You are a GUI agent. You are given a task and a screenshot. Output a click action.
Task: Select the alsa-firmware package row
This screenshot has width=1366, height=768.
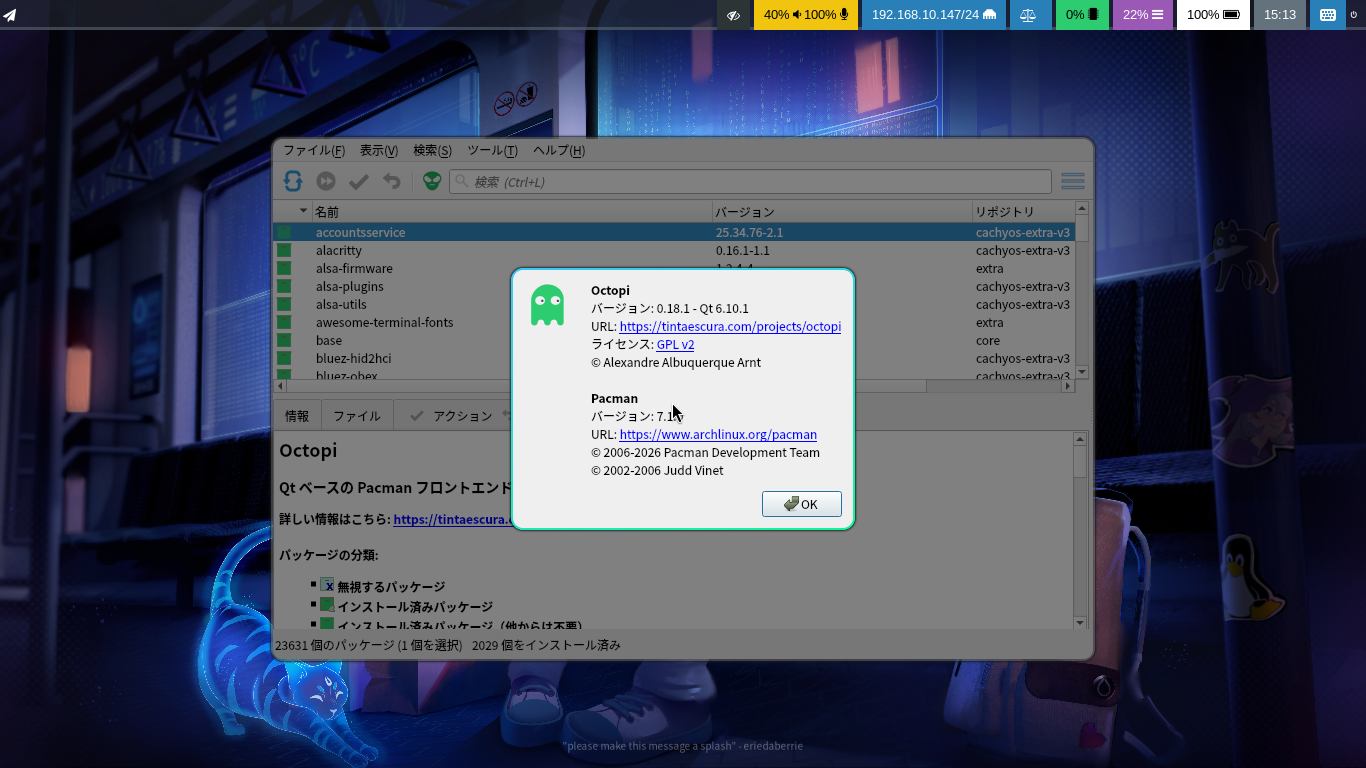click(674, 268)
